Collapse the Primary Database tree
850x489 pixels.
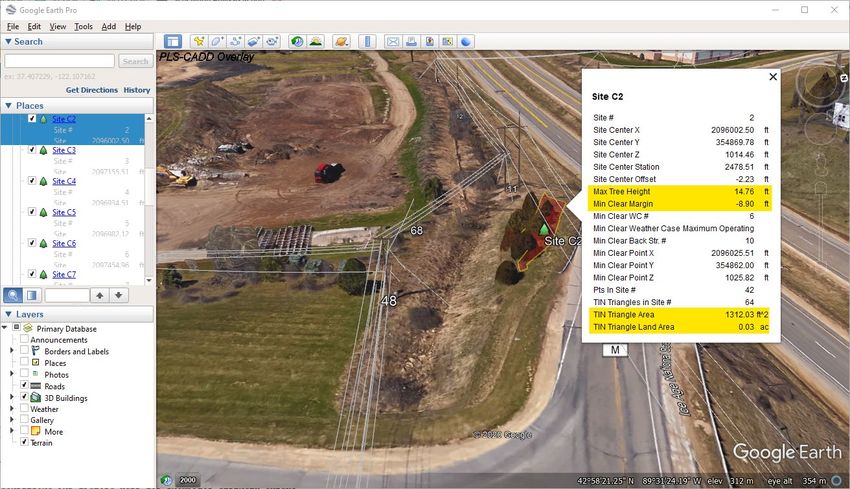coord(5,327)
